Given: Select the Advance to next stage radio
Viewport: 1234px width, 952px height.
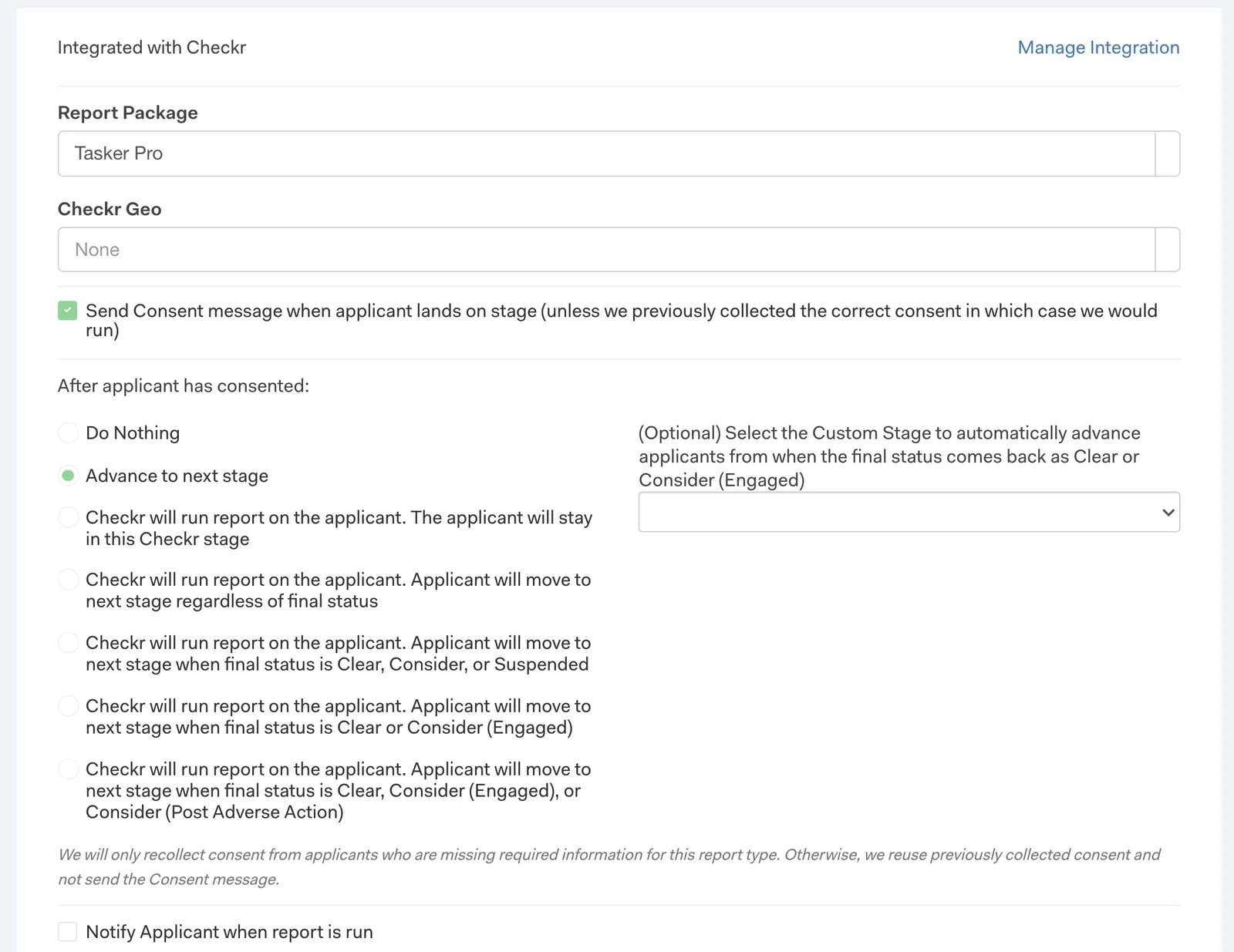Looking at the screenshot, I should [x=68, y=476].
